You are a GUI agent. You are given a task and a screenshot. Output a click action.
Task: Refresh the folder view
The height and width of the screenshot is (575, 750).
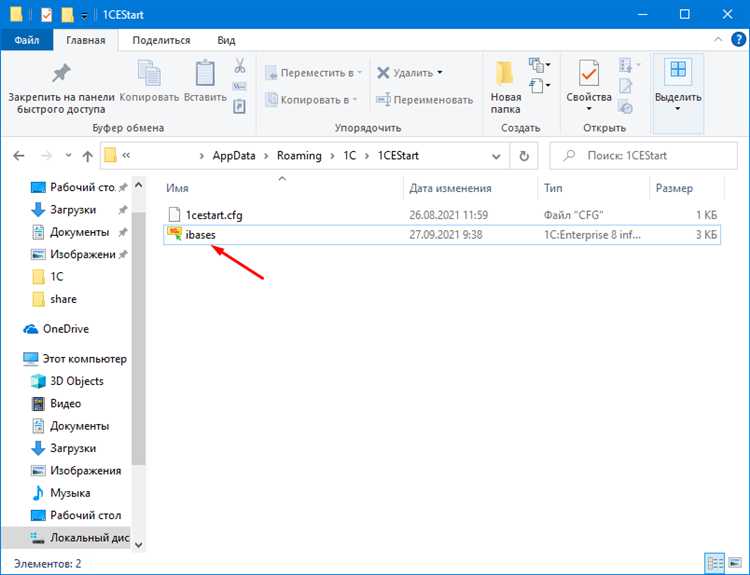pyautogui.click(x=524, y=156)
